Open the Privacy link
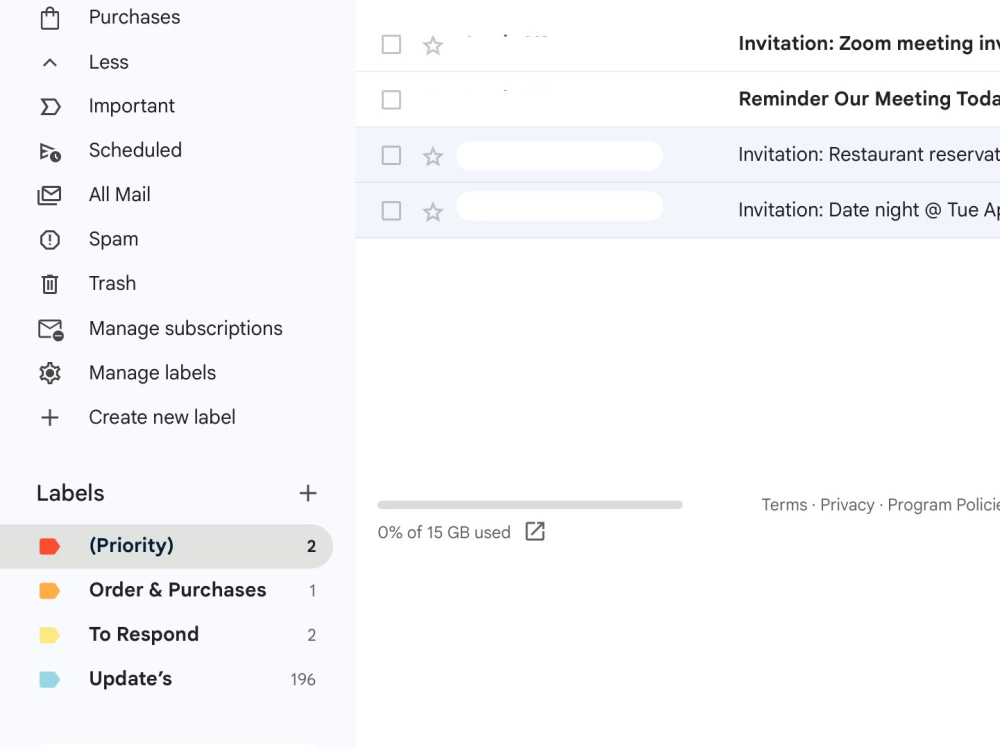Viewport: 1000px width, 749px height. pyautogui.click(x=847, y=505)
